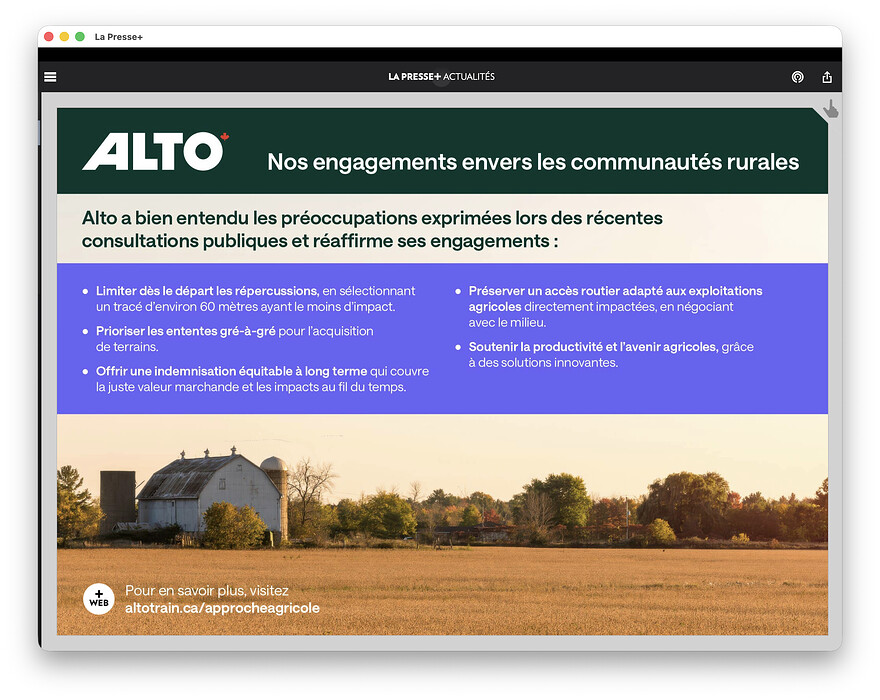Click 'La Presse+' window title text
This screenshot has width=880, height=700.
(x=118, y=36)
